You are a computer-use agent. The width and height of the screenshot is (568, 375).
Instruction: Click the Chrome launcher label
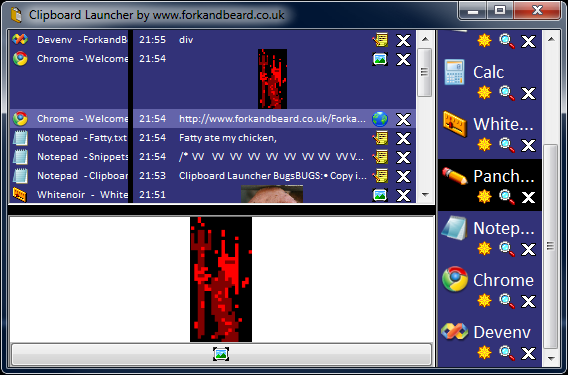(x=503, y=280)
